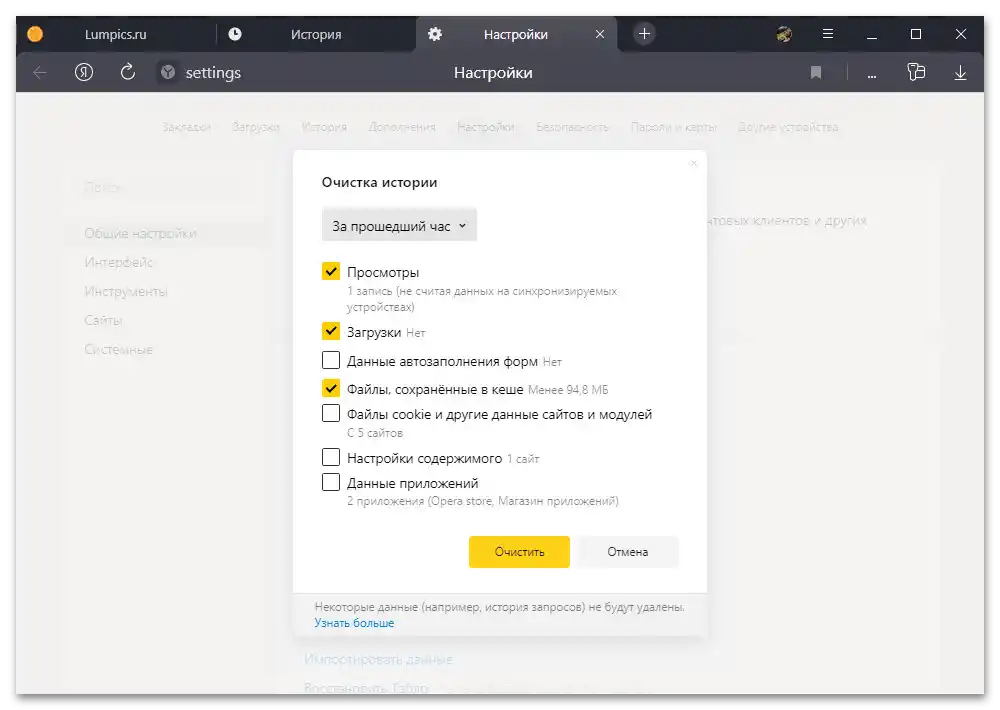Enable Данные приложений checkbox
The image size is (1000, 710).
(330, 482)
